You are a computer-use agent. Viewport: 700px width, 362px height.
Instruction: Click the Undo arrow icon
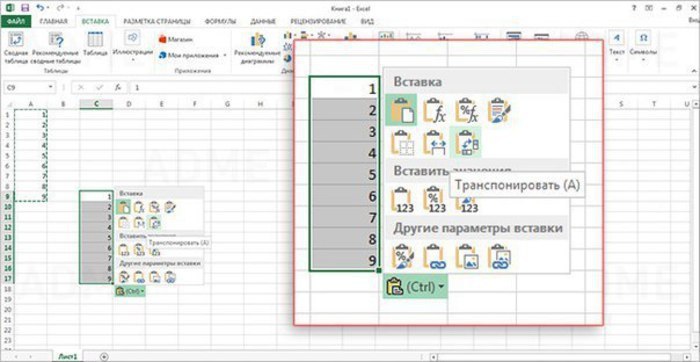click(x=40, y=8)
